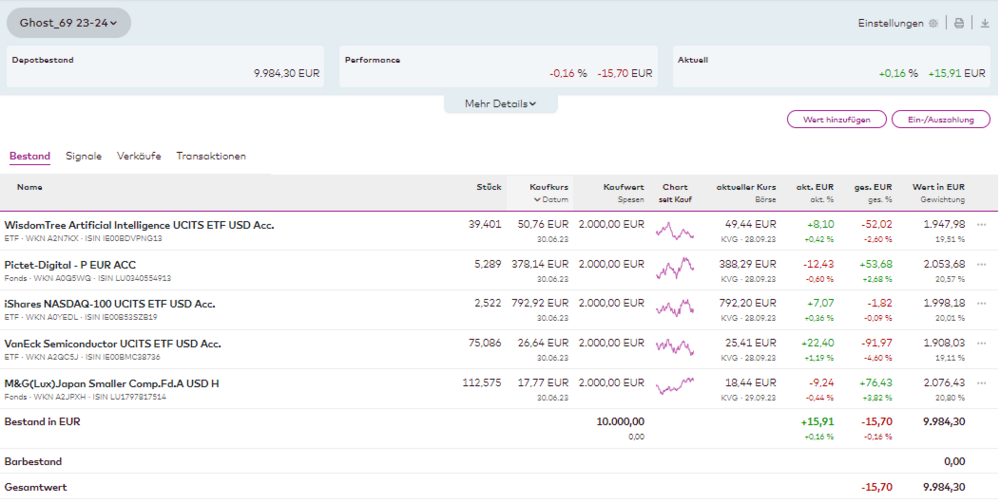Open the Ghost_69 23-24 portfolio dropdown
The width and height of the screenshot is (1000, 503).
click(x=68, y=22)
